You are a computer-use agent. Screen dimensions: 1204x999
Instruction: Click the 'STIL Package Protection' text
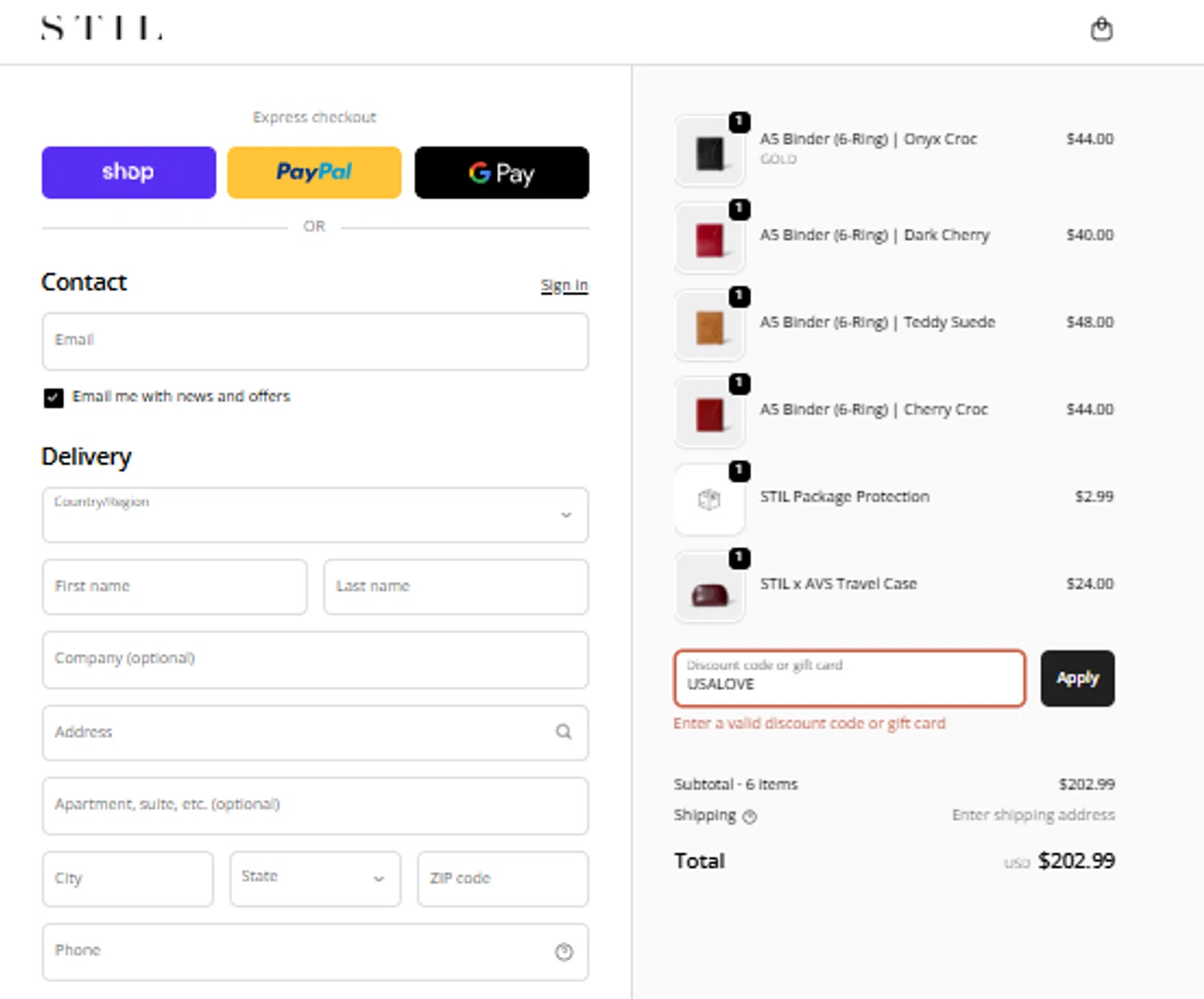[x=844, y=497]
